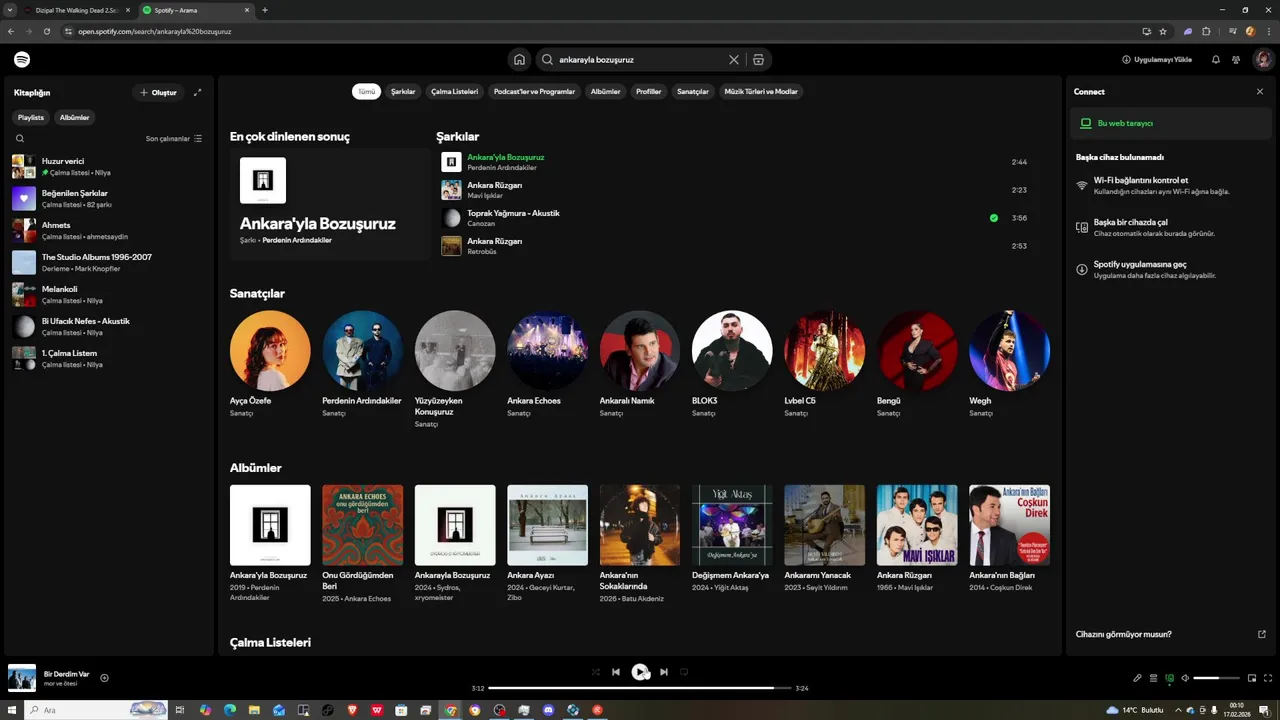Open Huzur verici playlist
The image size is (1280, 720).
point(109,166)
